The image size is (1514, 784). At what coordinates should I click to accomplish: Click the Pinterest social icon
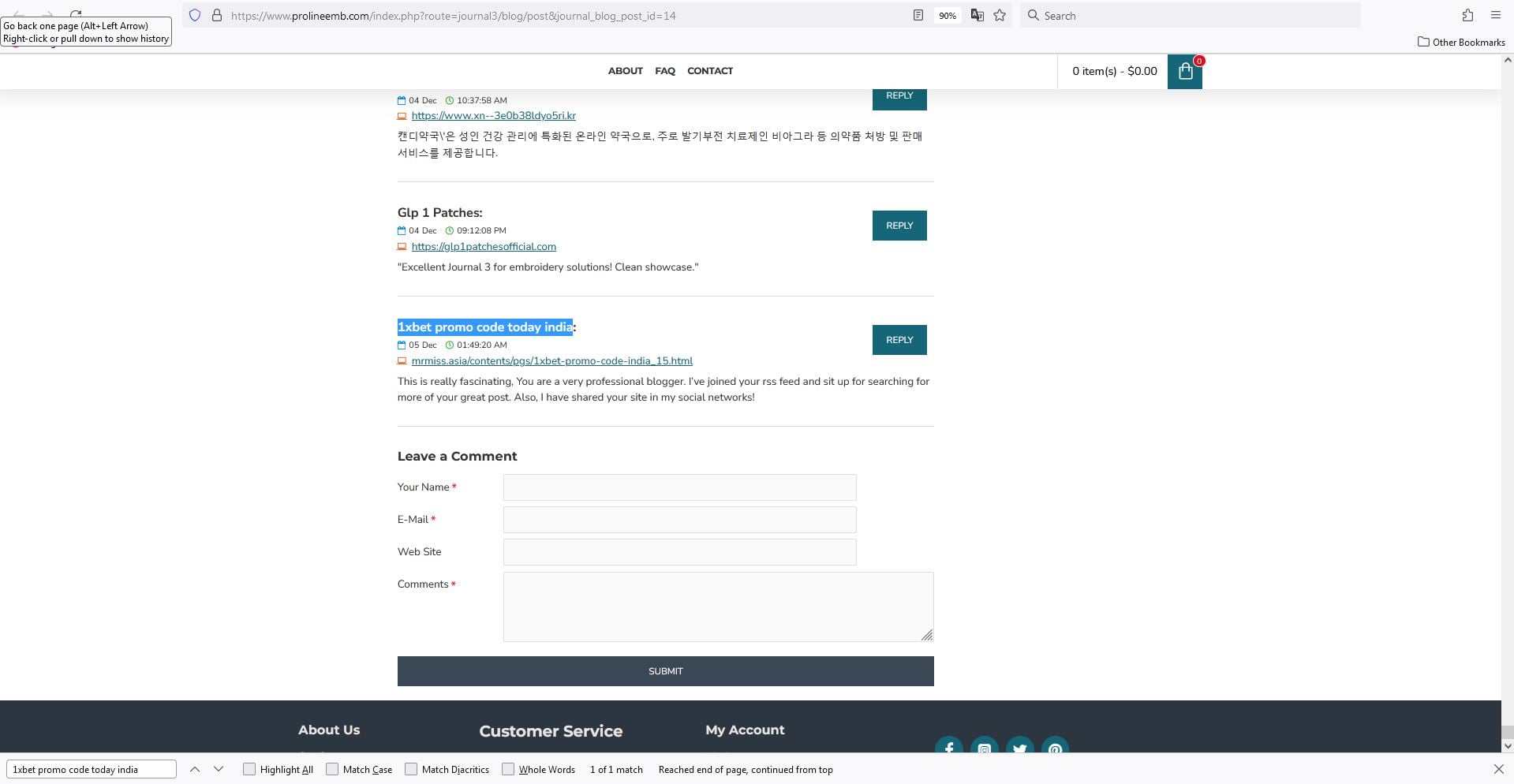pyautogui.click(x=1055, y=749)
